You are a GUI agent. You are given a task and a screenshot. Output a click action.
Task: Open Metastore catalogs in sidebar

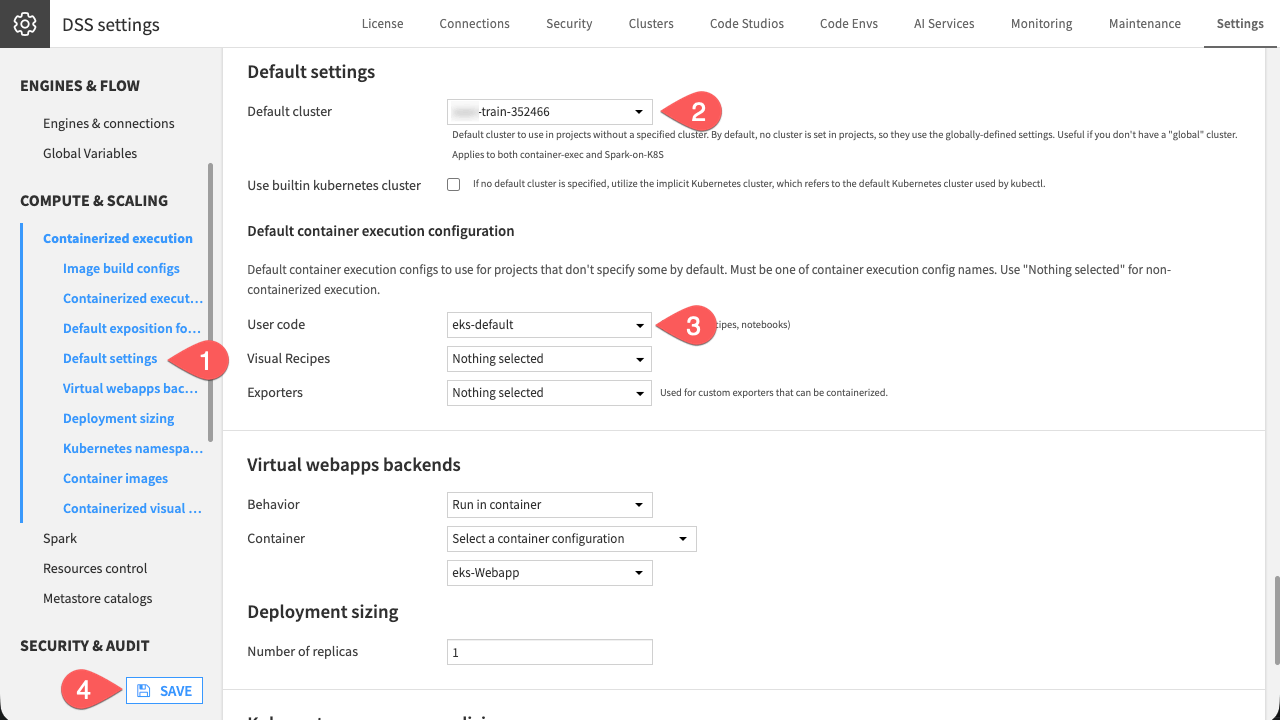tap(98, 599)
